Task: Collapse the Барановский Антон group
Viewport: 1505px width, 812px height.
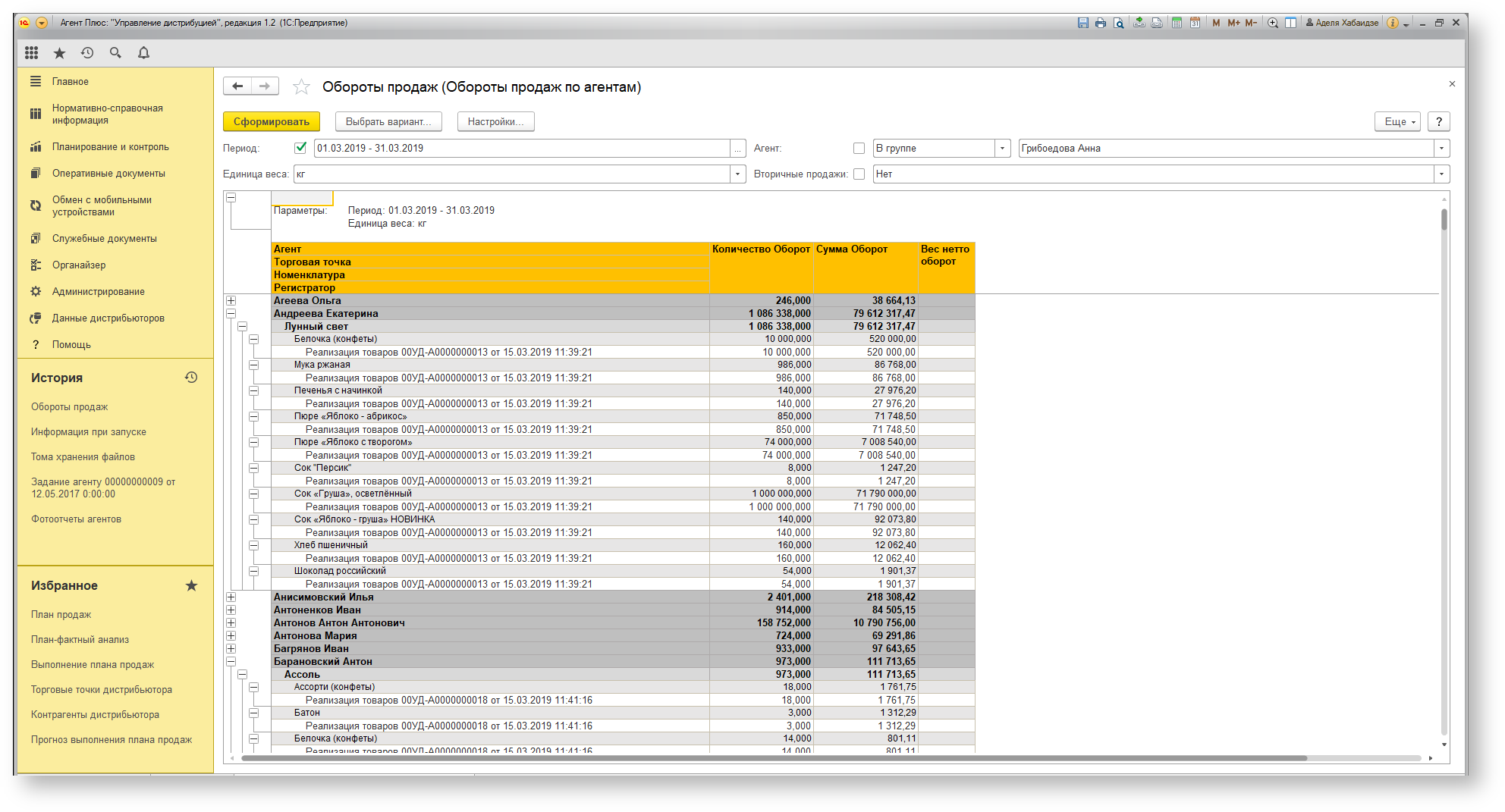Action: [x=231, y=662]
